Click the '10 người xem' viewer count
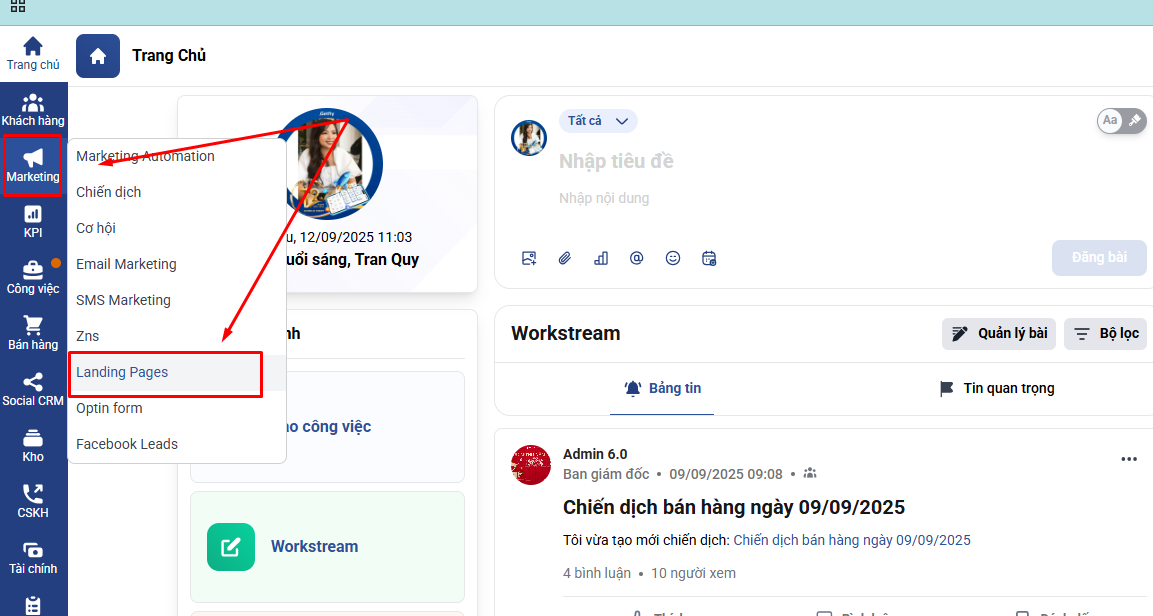Viewport: 1153px width, 616px height. click(x=693, y=573)
